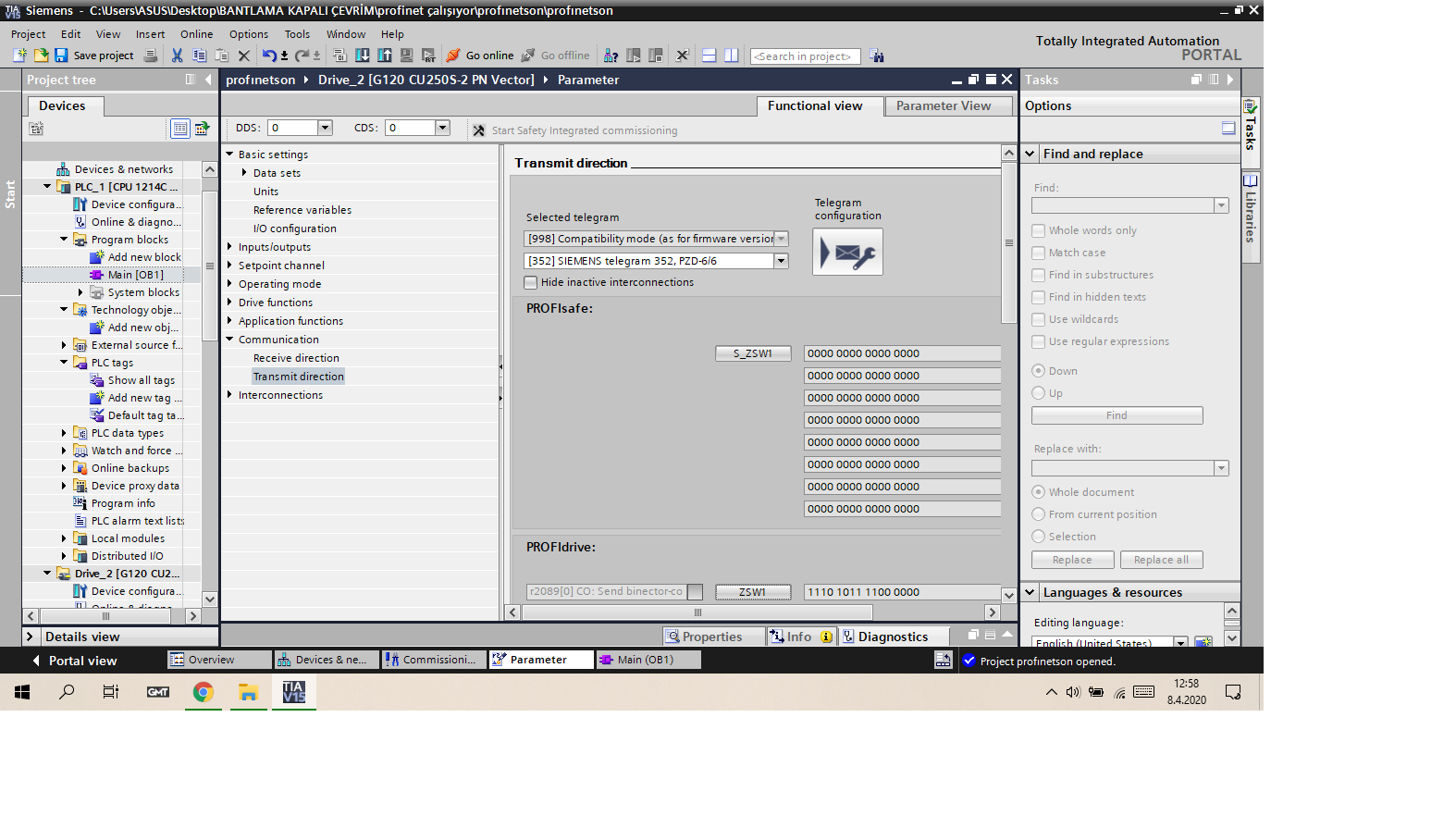Toggle Hide inactive interconnections checkbox
The width and height of the screenshot is (1456, 816).
[x=530, y=283]
